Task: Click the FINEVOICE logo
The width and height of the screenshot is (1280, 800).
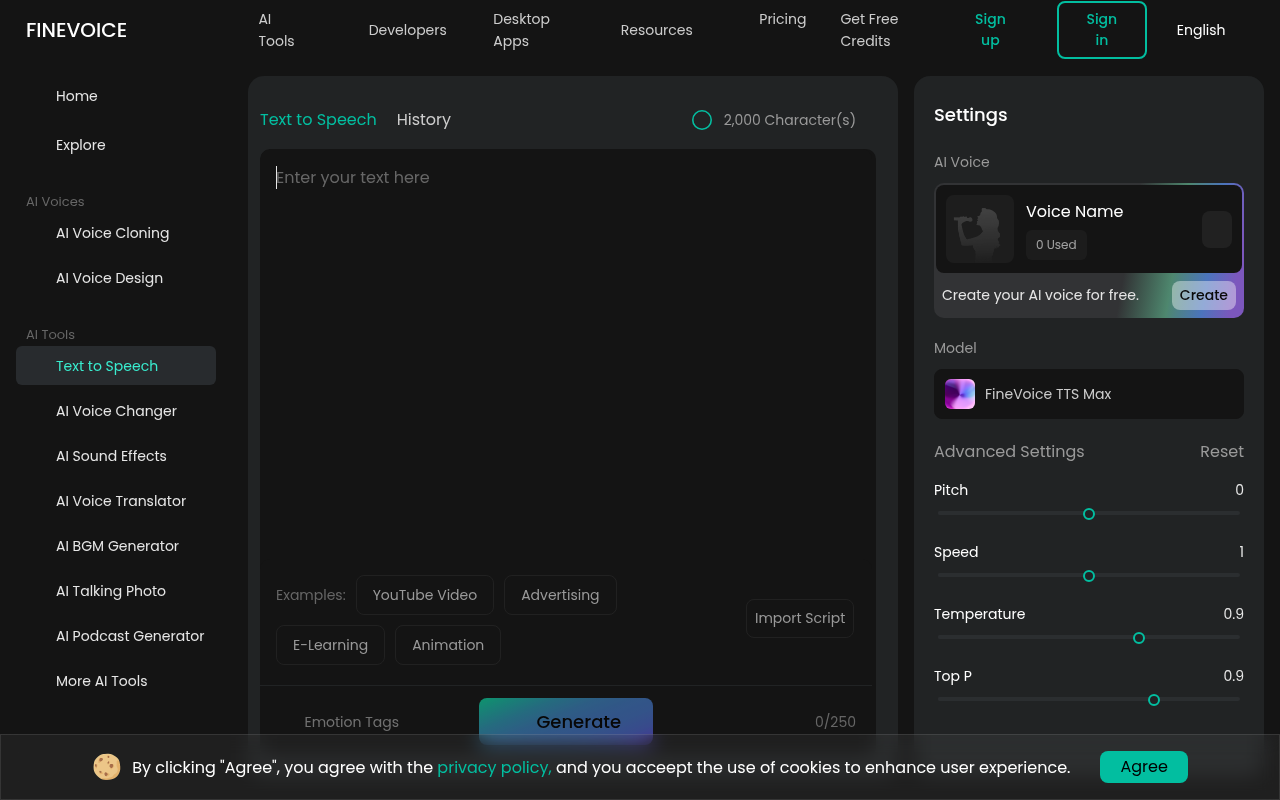Action: tap(76, 30)
